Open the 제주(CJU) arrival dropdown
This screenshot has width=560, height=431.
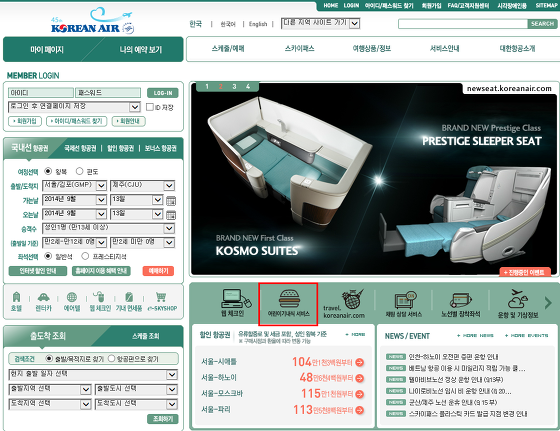tap(142, 186)
